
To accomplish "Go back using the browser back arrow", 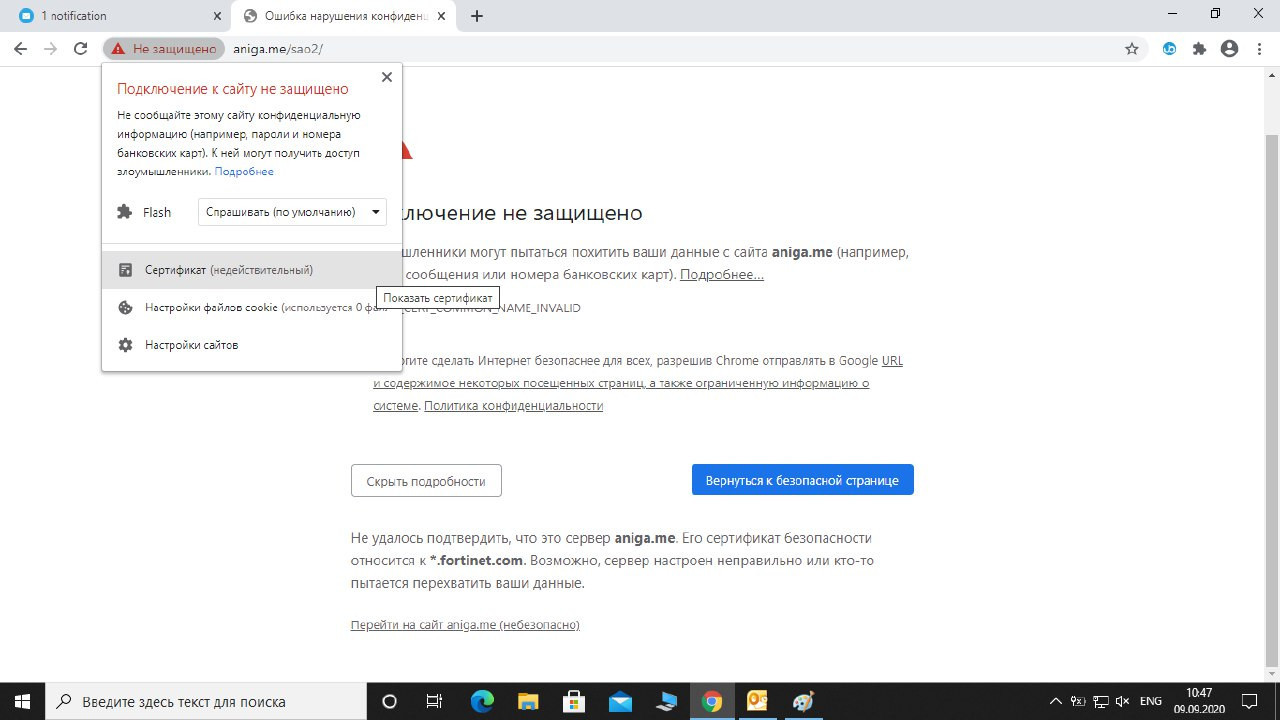I will pyautogui.click(x=20, y=48).
